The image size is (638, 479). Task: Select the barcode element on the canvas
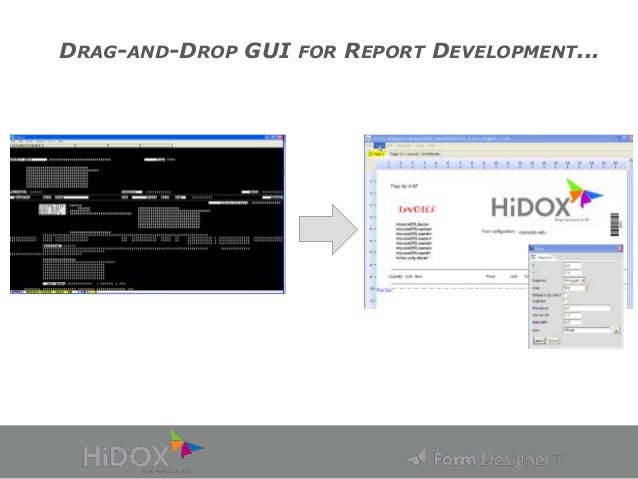point(615,224)
